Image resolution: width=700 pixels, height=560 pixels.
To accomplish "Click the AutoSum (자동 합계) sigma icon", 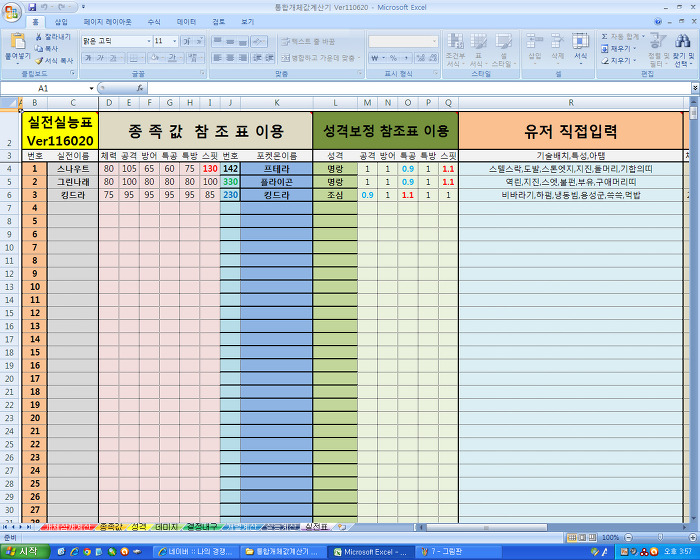I will (x=605, y=36).
